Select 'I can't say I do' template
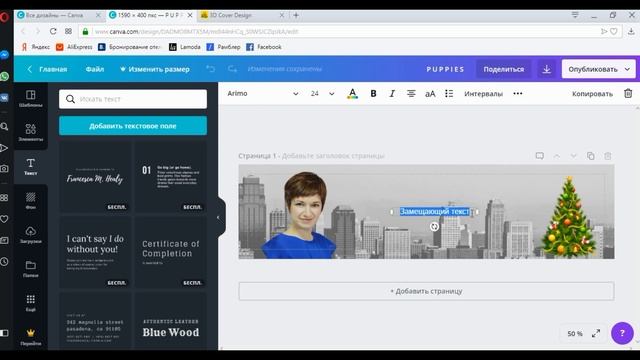Image resolution: width=640 pixels, height=360 pixels. (x=95, y=252)
